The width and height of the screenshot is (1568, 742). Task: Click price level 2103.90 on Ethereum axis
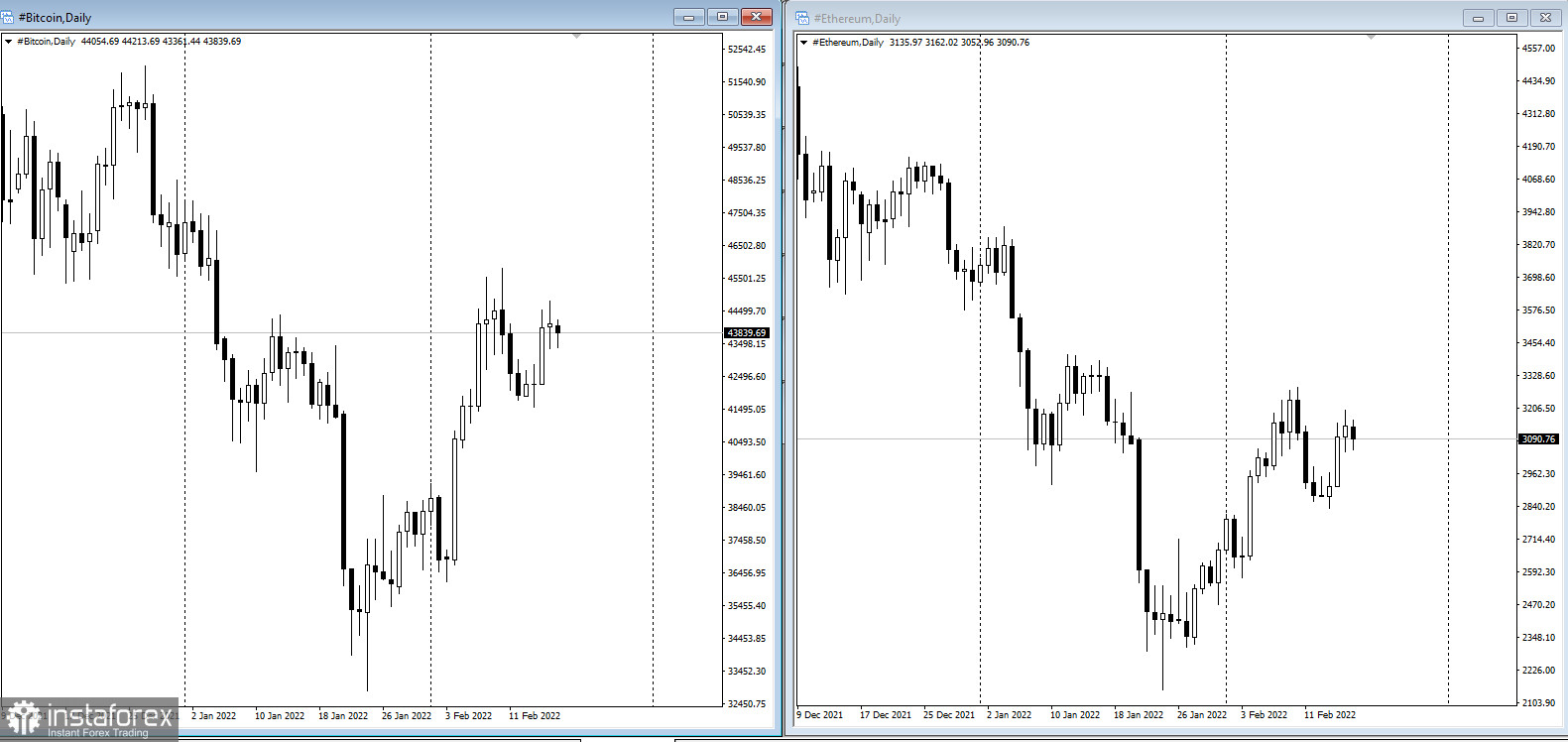[x=1538, y=703]
